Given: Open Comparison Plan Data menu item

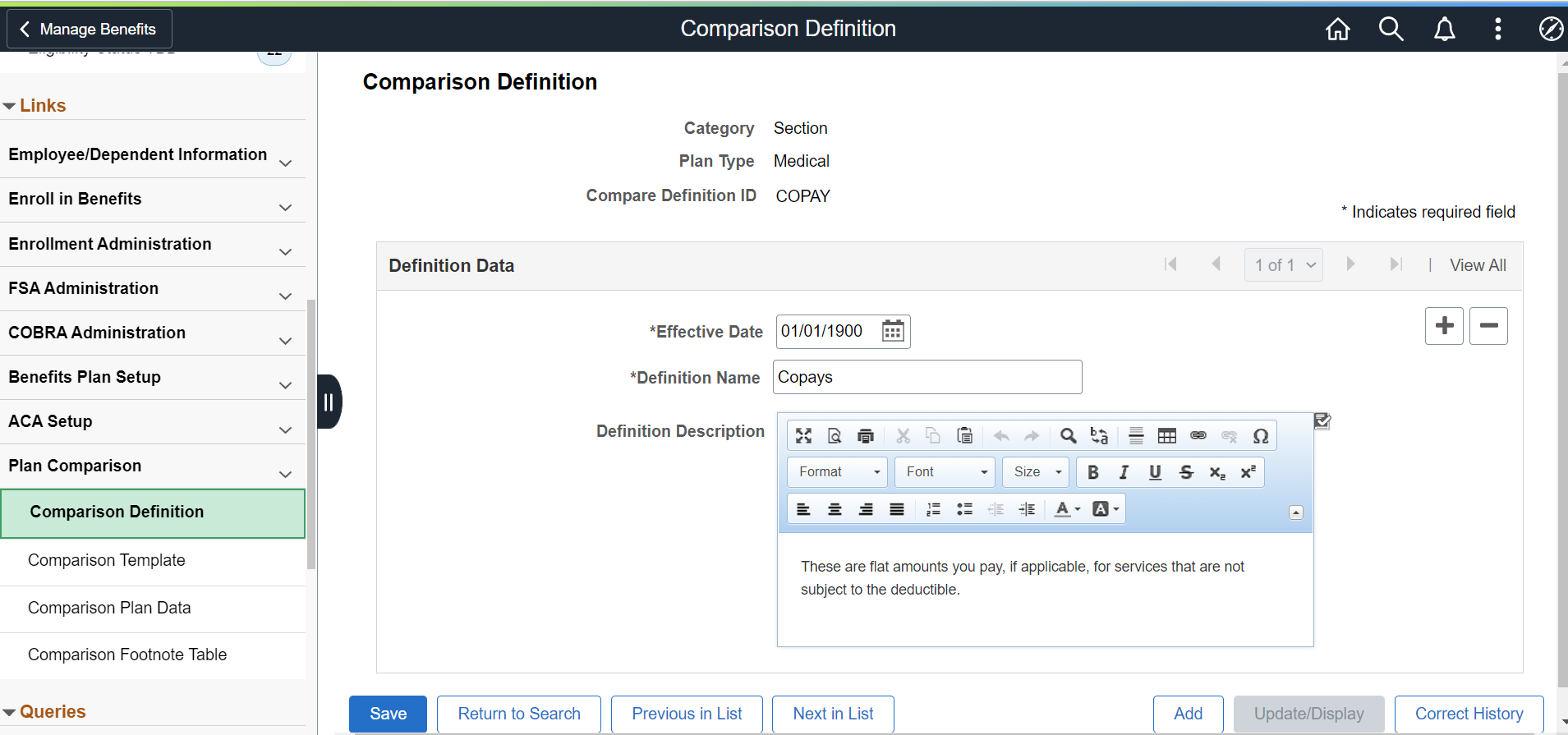Looking at the screenshot, I should 109,609.
